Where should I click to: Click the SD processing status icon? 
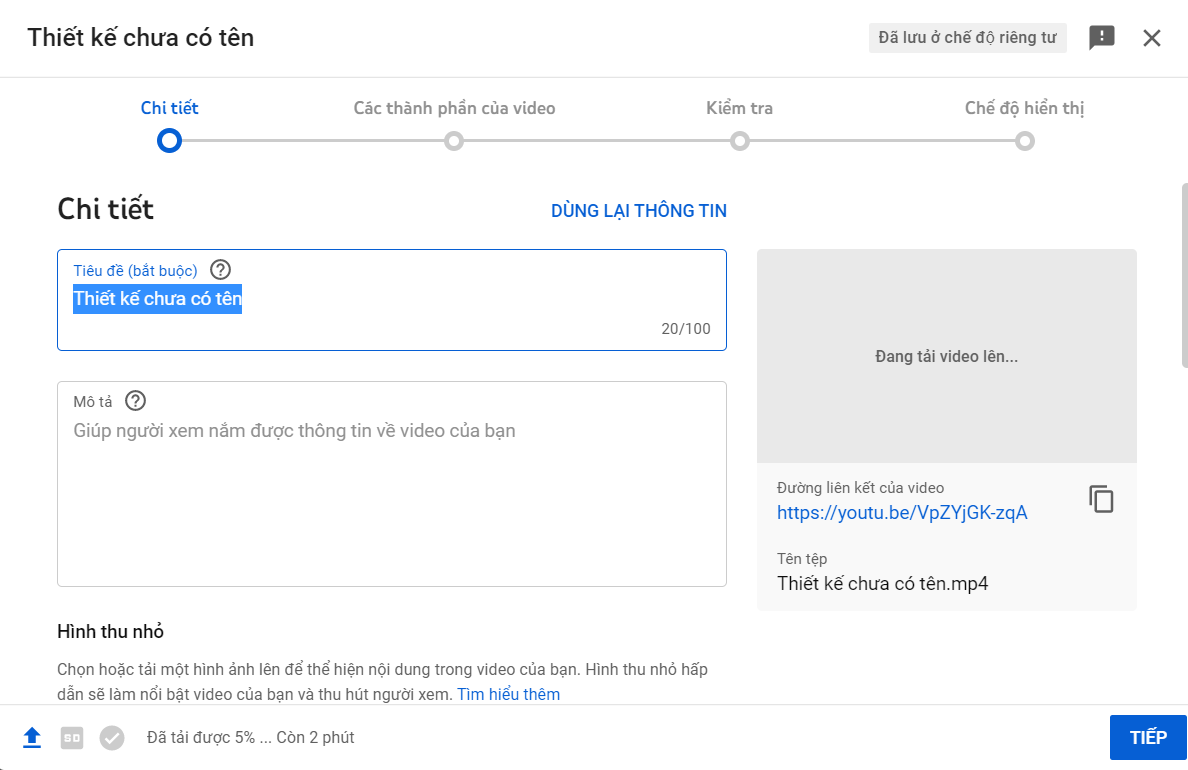coord(72,738)
